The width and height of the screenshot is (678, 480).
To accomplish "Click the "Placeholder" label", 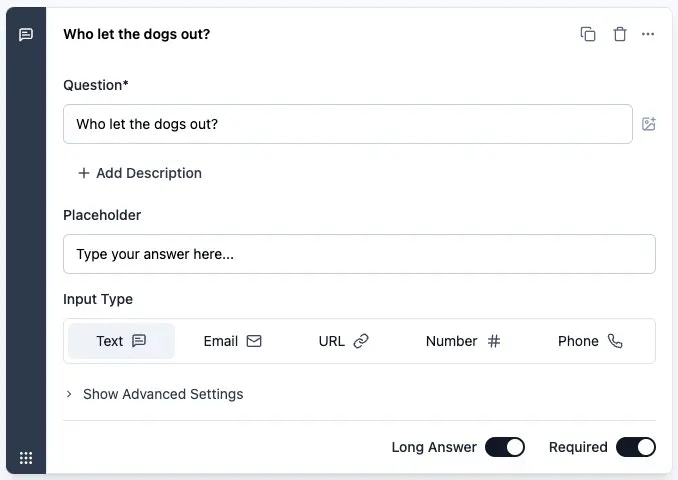I will 102,215.
